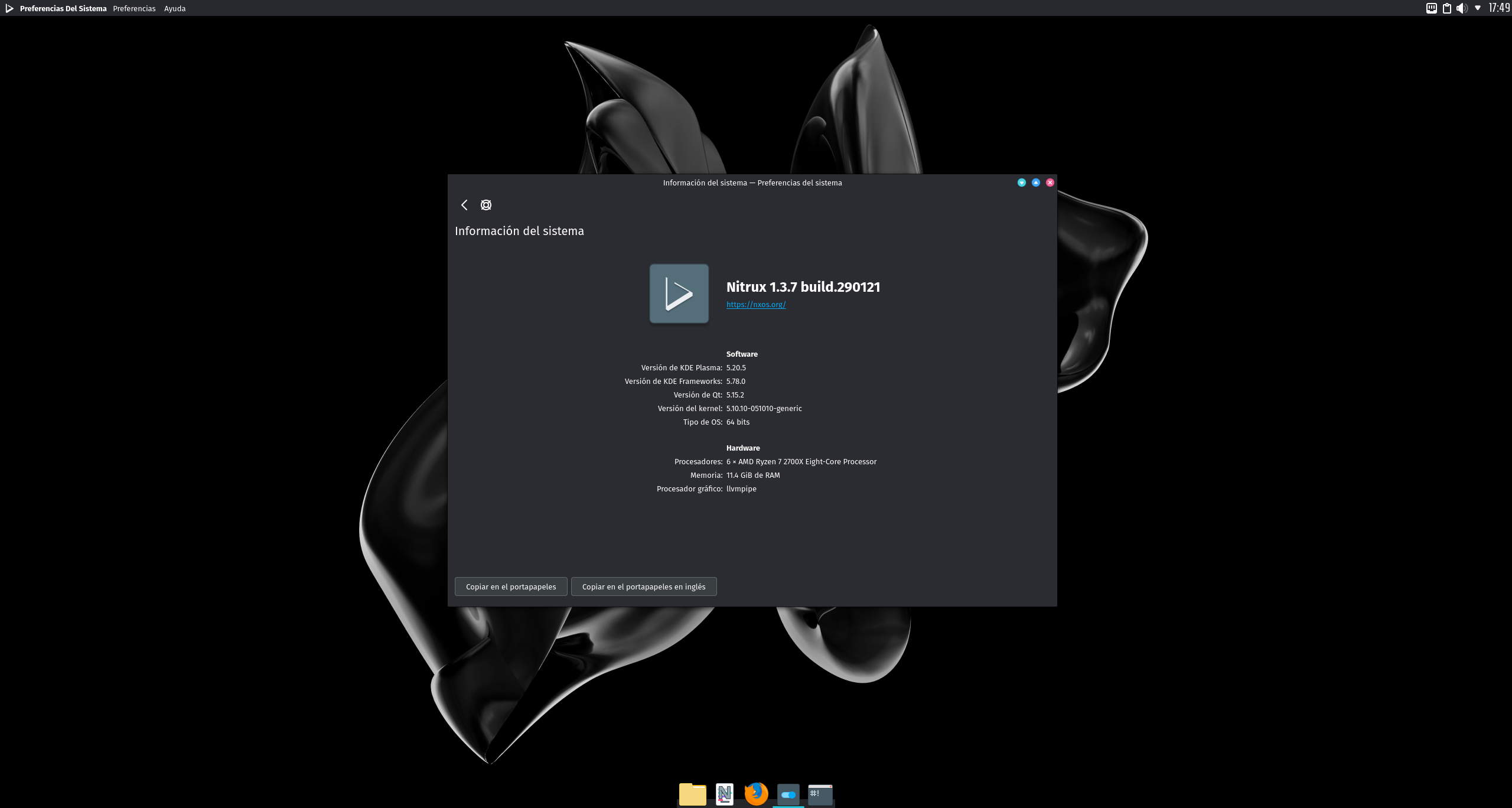1512x808 pixels.
Task: Click Información del sistema page heading
Action: point(519,231)
